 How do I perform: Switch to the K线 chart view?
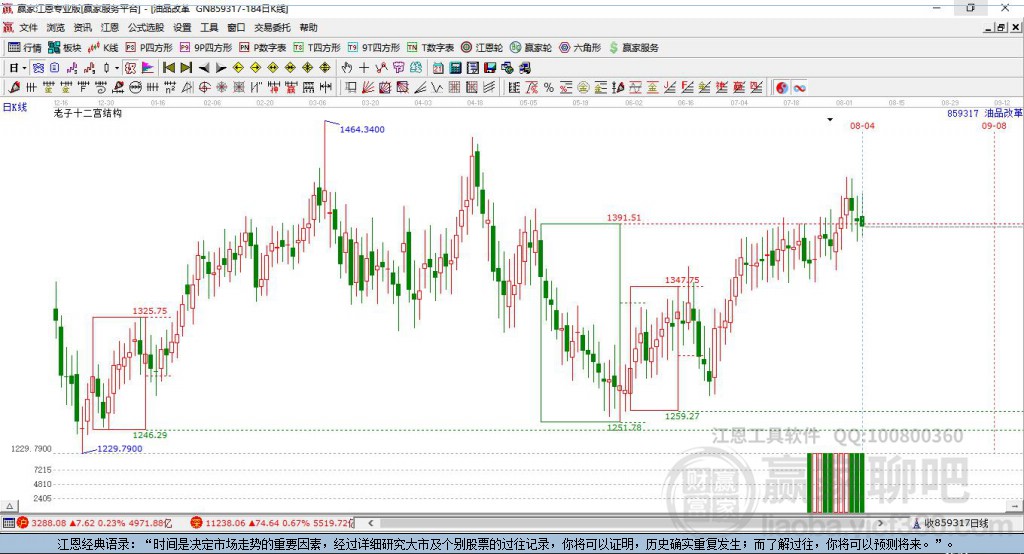[103, 48]
